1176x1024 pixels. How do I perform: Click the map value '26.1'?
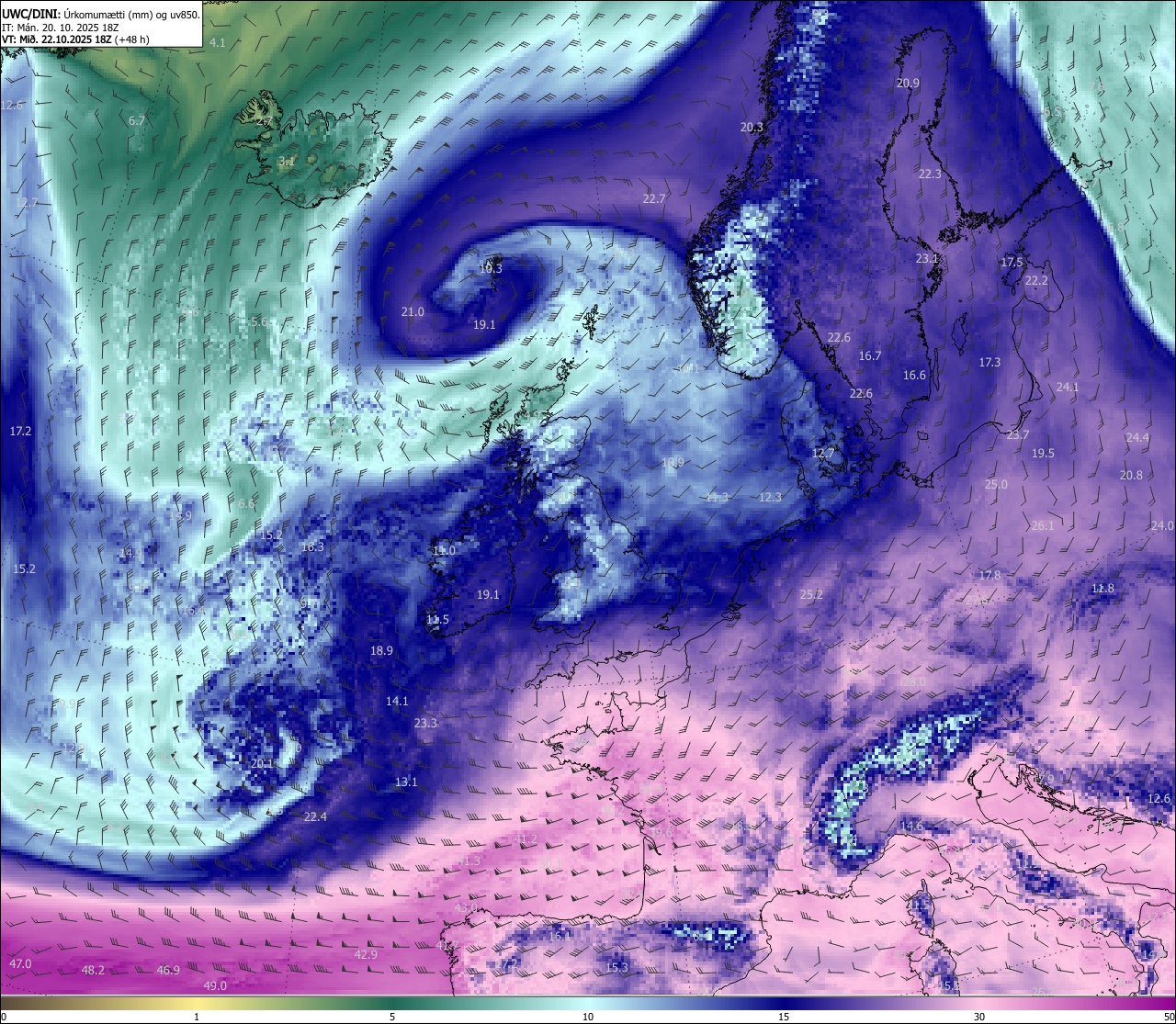pyautogui.click(x=1043, y=525)
